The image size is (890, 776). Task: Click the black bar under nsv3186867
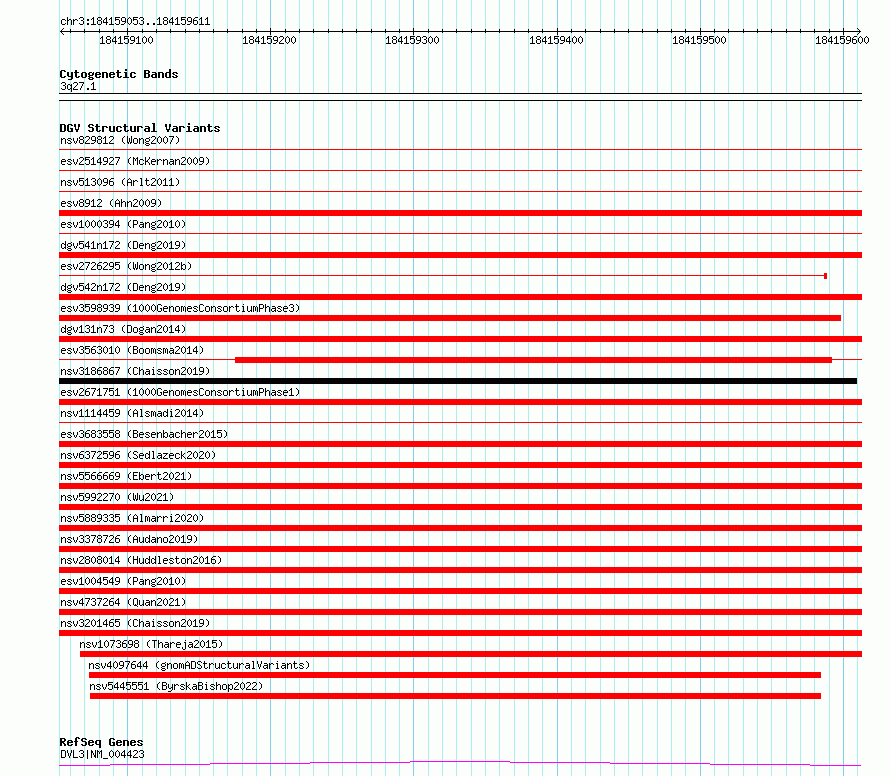click(458, 381)
